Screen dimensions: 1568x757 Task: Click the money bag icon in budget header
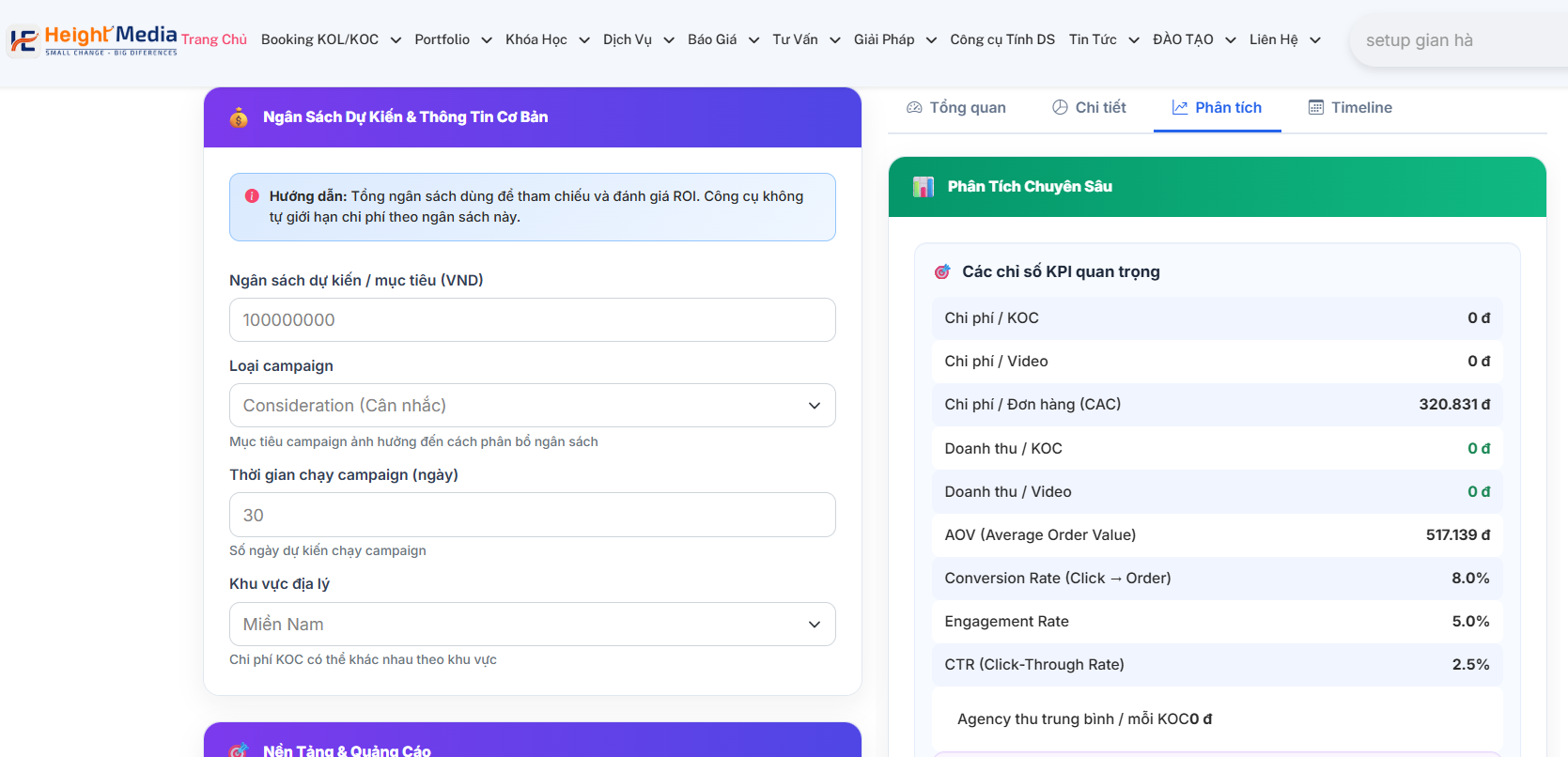239,117
